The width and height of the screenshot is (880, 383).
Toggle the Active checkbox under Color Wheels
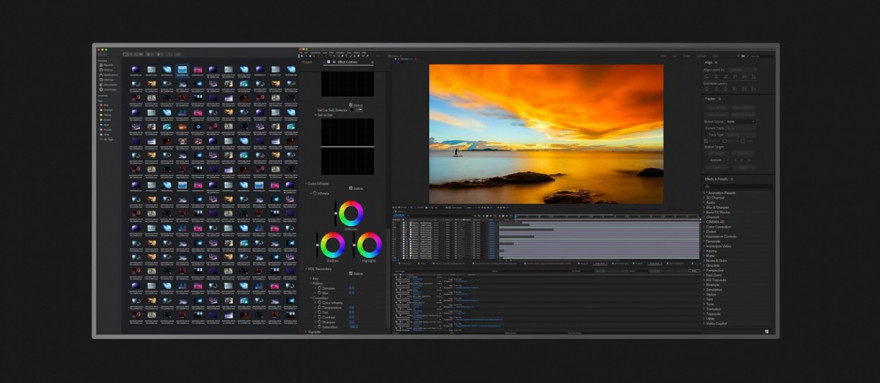pos(351,188)
